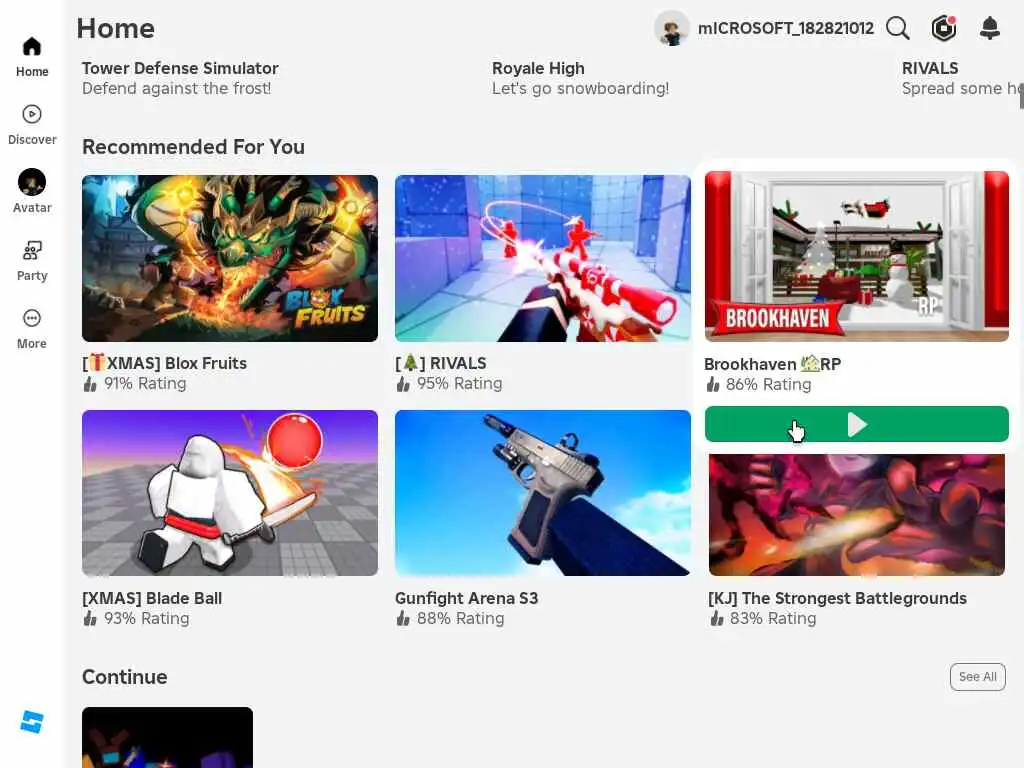Click the Recommended For You heading
This screenshot has width=1024, height=768.
(x=193, y=147)
